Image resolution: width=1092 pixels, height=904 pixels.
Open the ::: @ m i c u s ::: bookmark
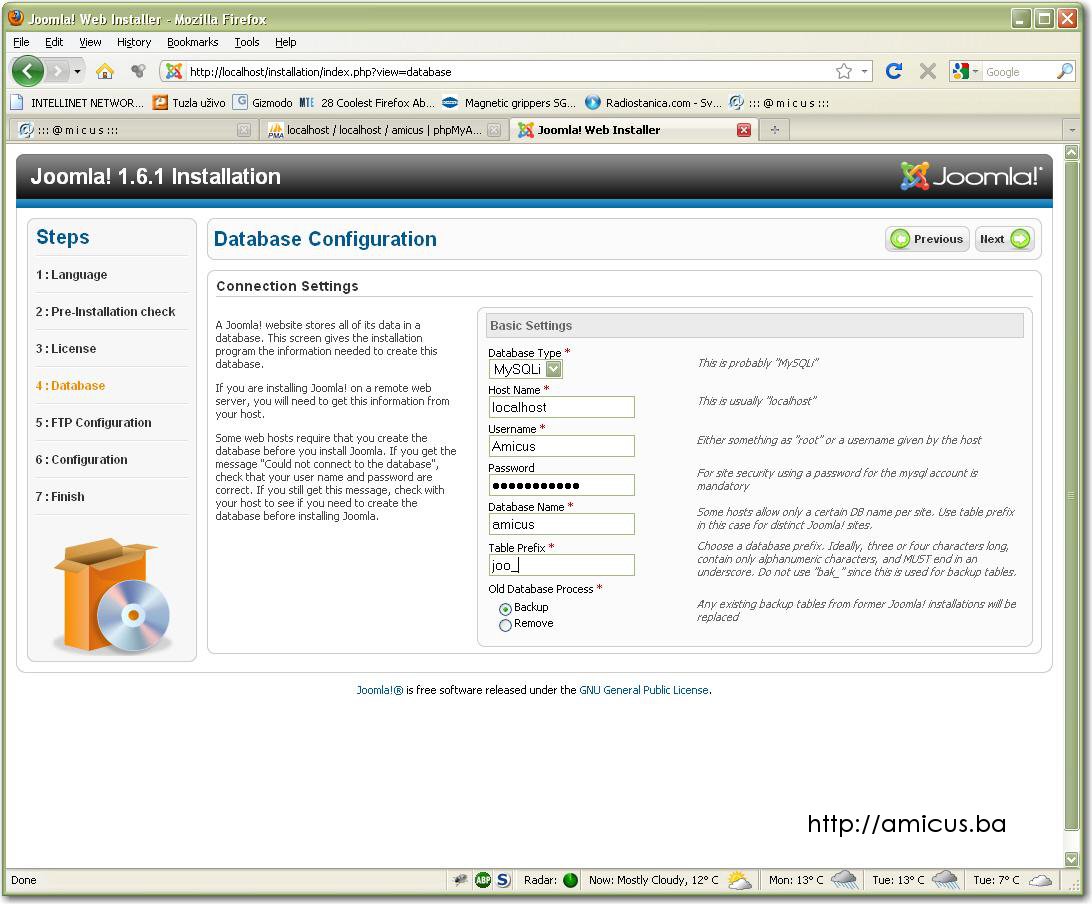(779, 102)
